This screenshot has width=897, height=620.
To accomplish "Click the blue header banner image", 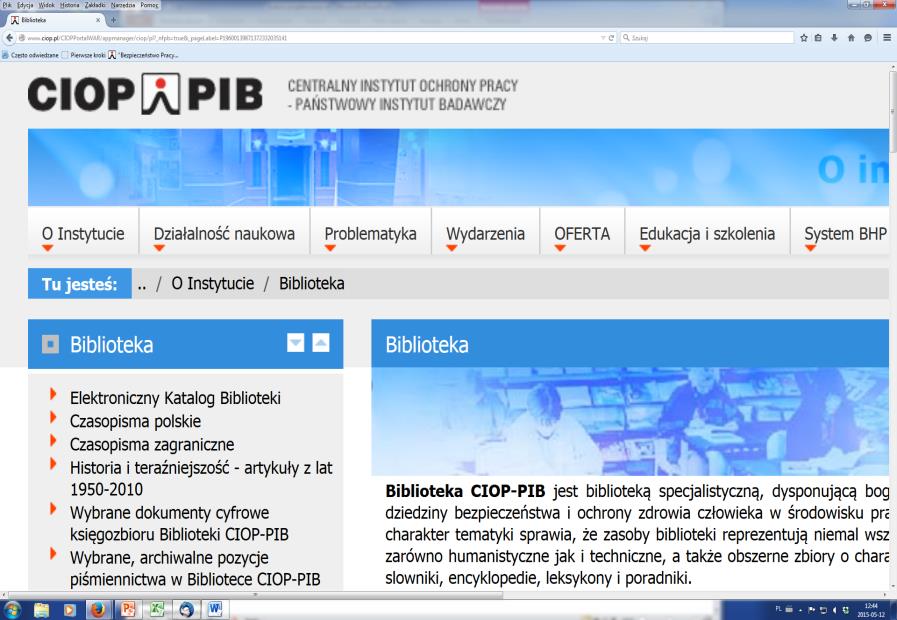I will (x=458, y=168).
